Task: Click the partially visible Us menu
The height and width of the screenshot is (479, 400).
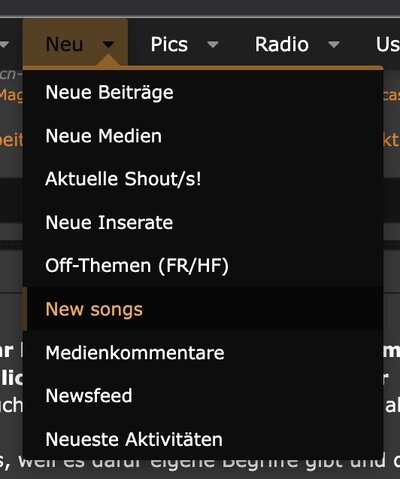Action: (388, 44)
